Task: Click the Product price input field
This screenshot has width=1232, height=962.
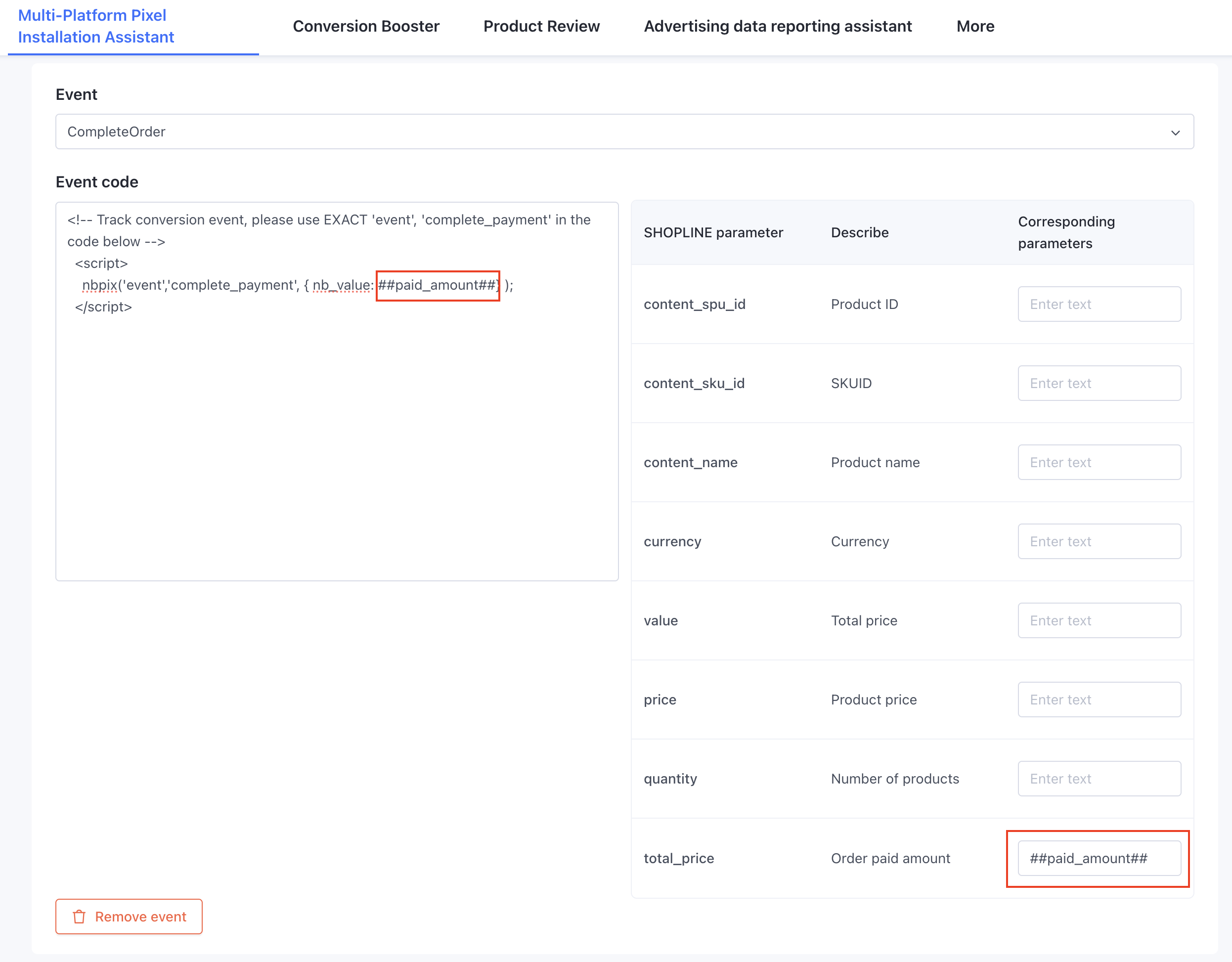Action: [1099, 699]
